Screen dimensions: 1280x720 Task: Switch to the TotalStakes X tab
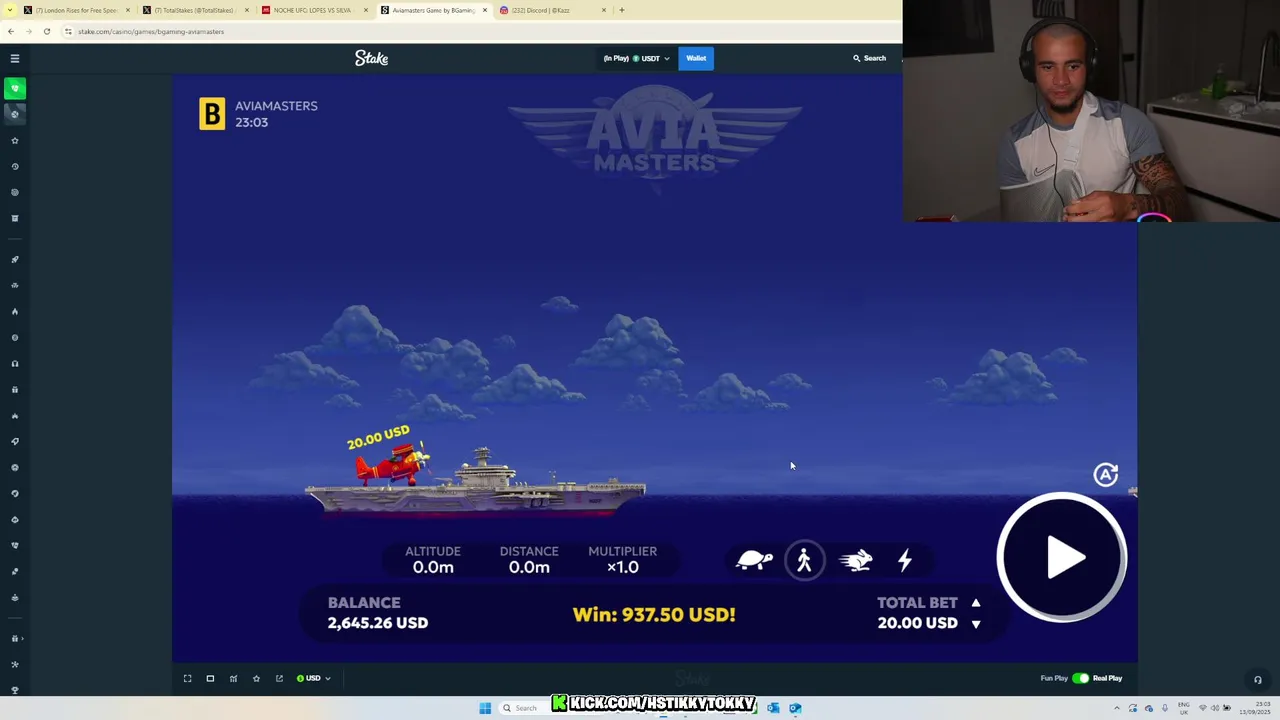pos(194,10)
